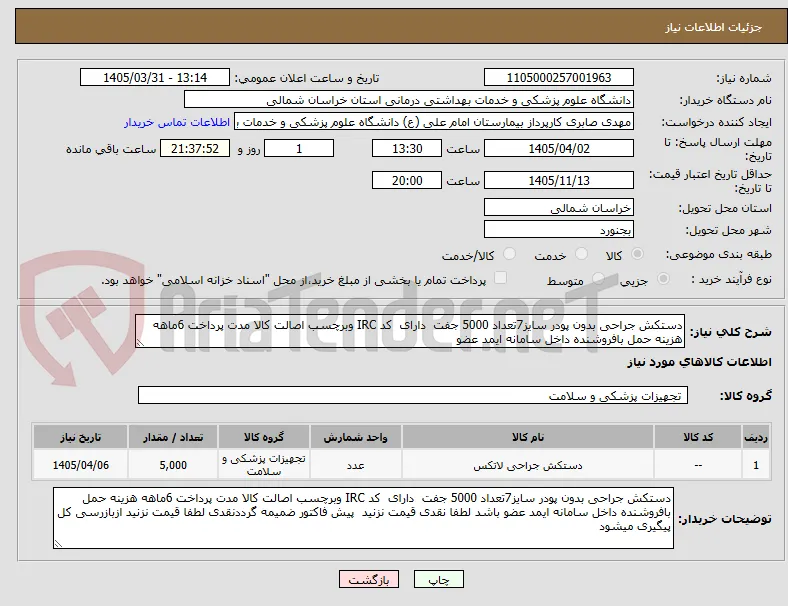Select the متوسط purchase type radio

598,279
